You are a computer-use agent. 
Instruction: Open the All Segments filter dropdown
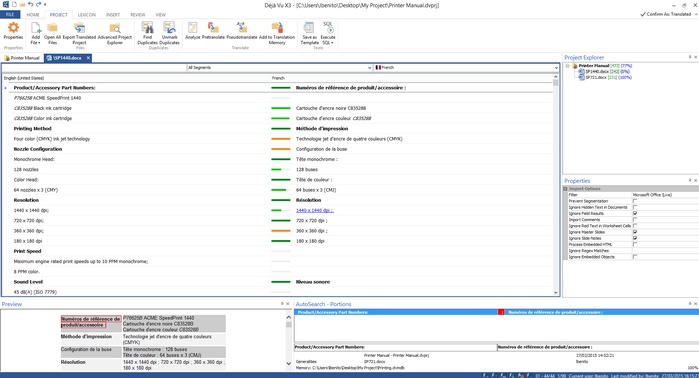279,68
